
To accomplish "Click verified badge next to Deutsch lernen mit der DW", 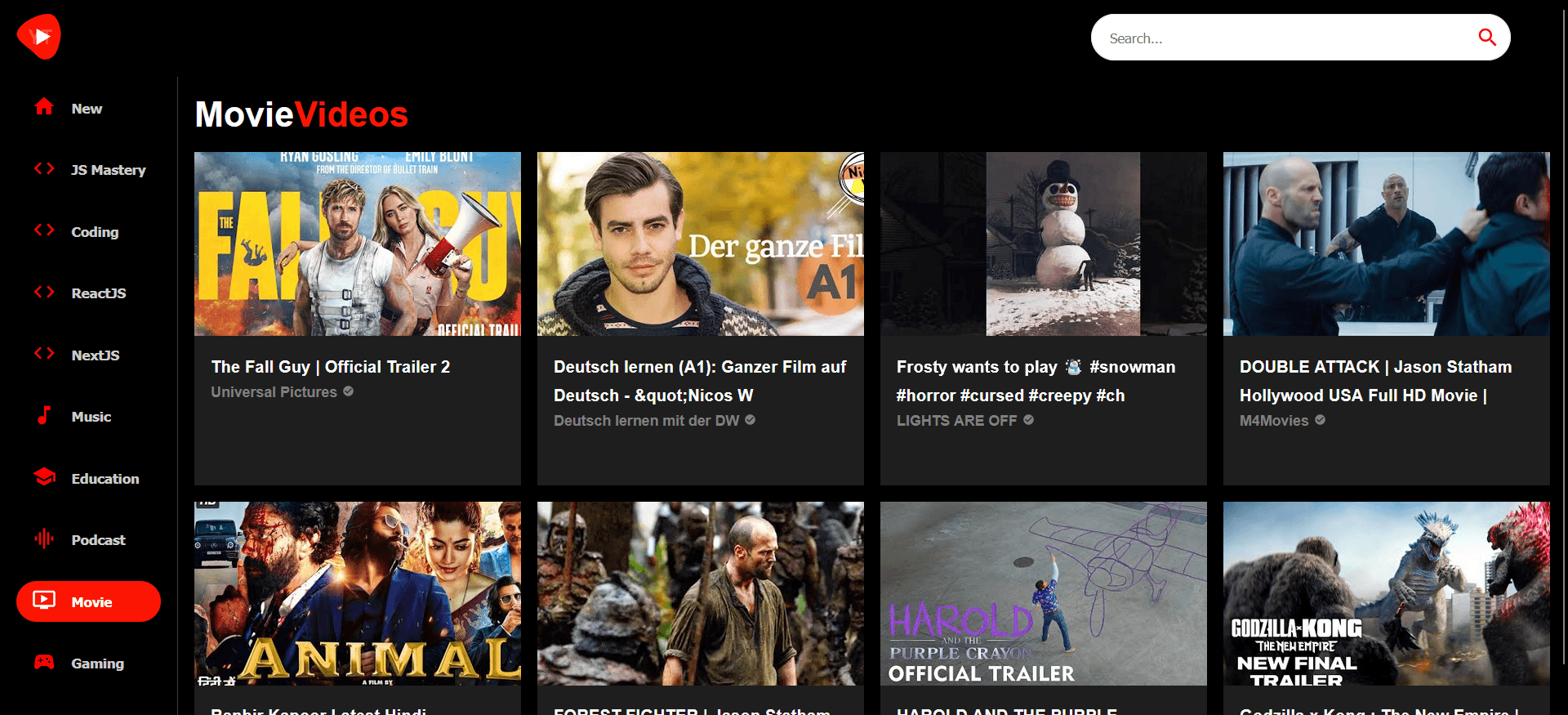I will point(751,420).
